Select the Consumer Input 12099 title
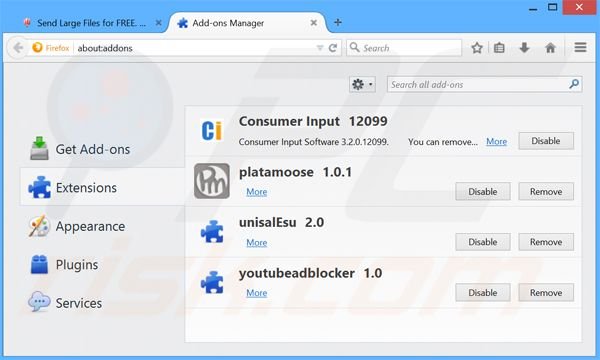600x360 pixels. point(313,121)
